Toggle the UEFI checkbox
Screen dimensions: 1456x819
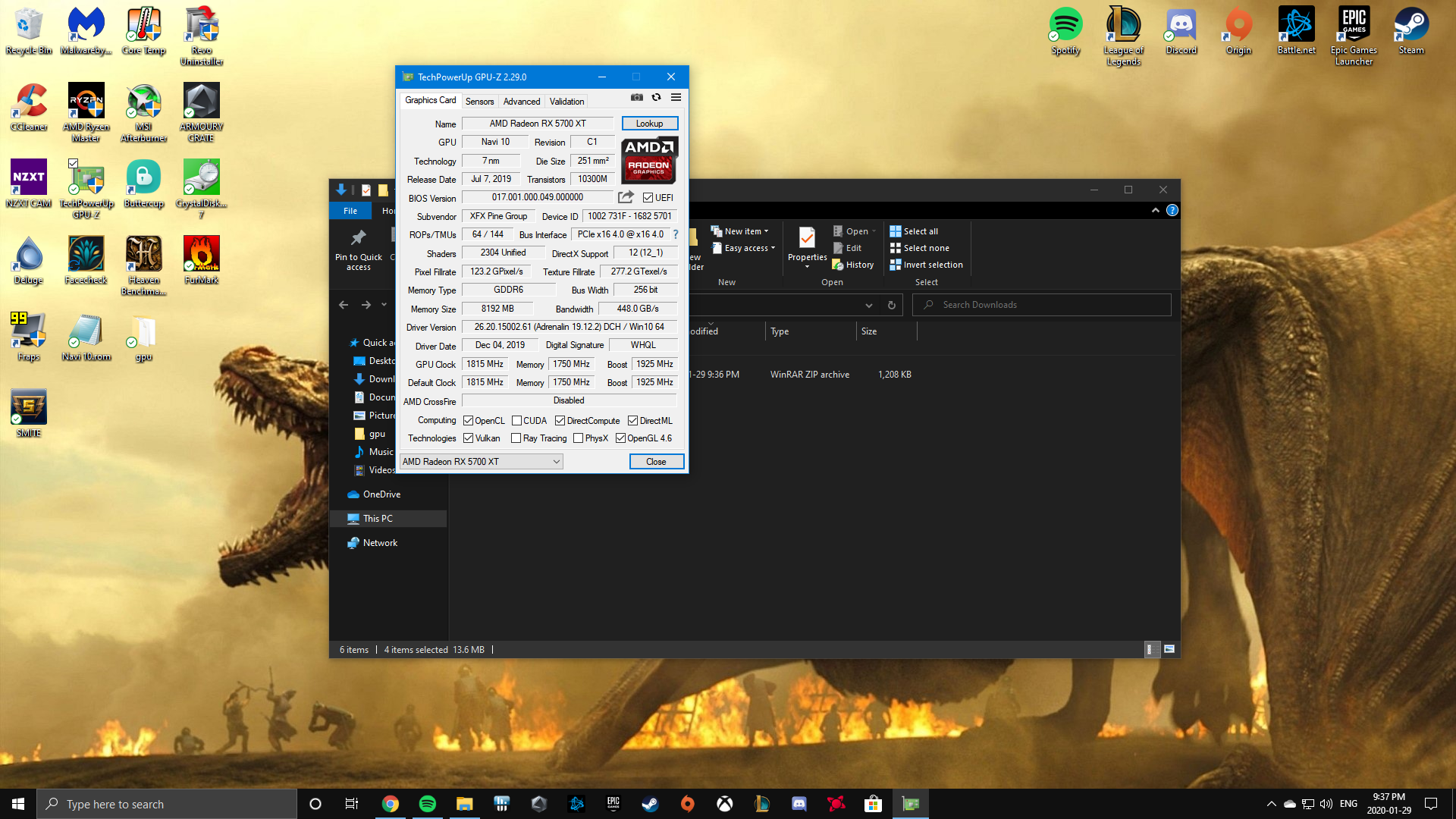pos(648,198)
